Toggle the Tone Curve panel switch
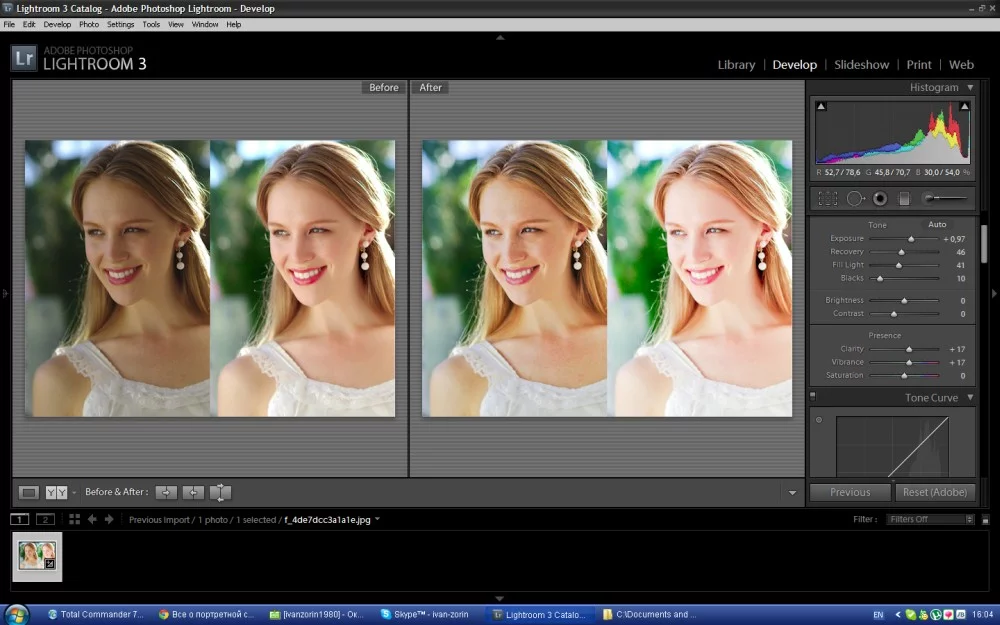The width and height of the screenshot is (1000, 625). coord(813,398)
